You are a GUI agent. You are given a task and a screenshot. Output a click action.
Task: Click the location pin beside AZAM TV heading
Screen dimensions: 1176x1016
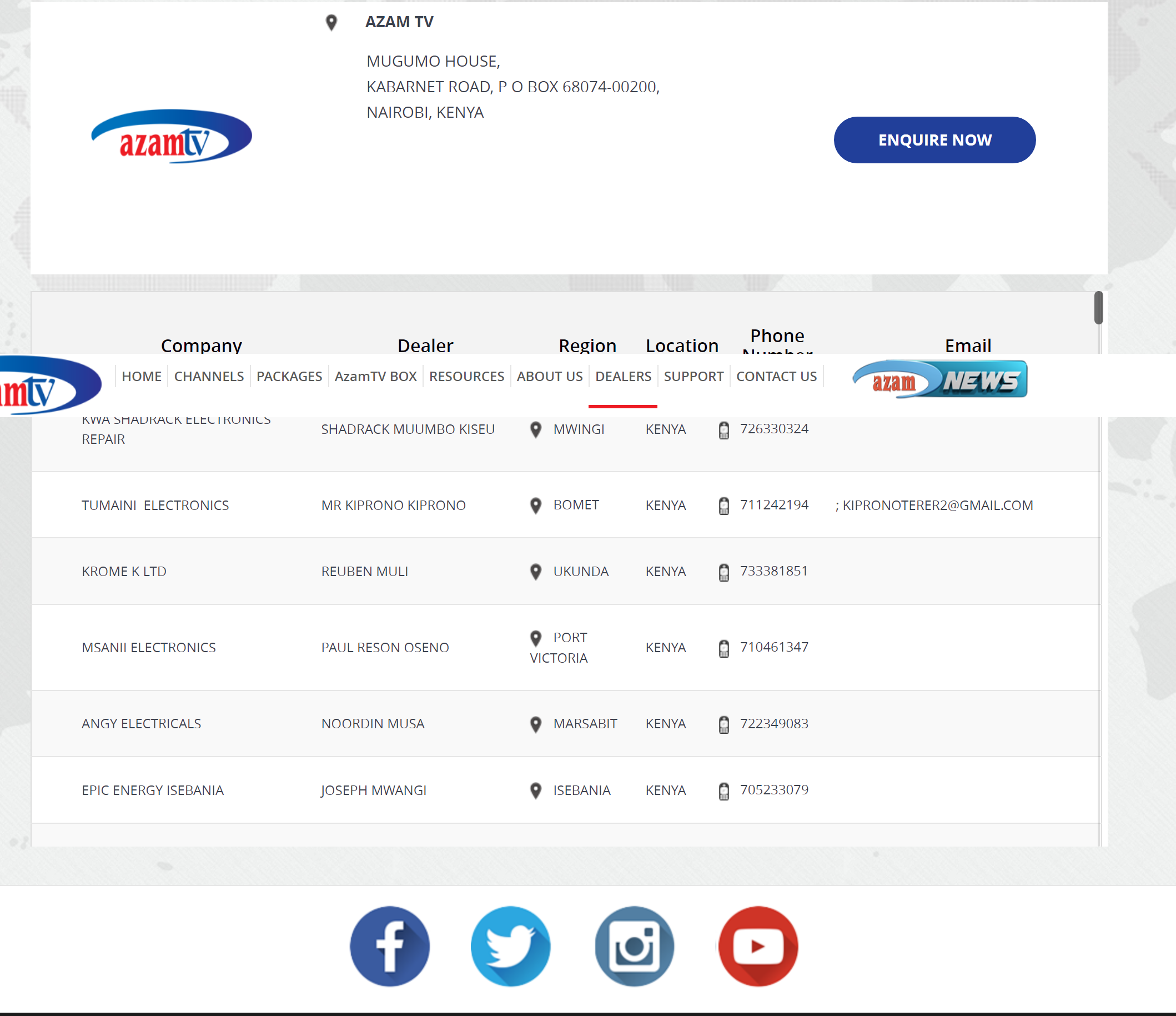[x=331, y=22]
